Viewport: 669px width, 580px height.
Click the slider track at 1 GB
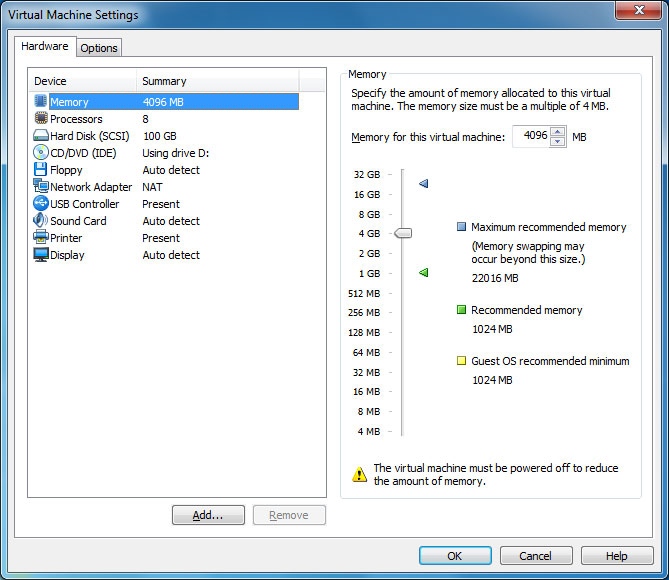(x=402, y=273)
